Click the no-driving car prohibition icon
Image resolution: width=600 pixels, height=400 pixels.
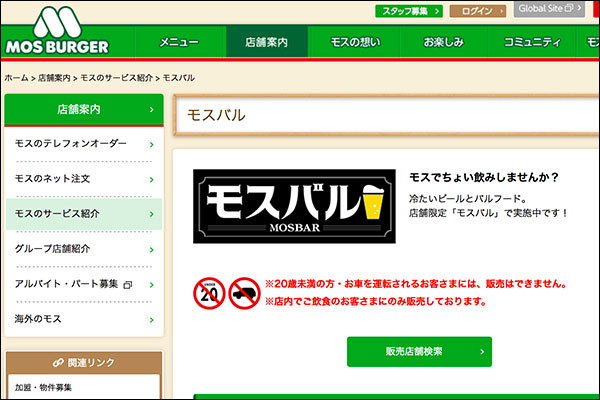[x=245, y=294]
